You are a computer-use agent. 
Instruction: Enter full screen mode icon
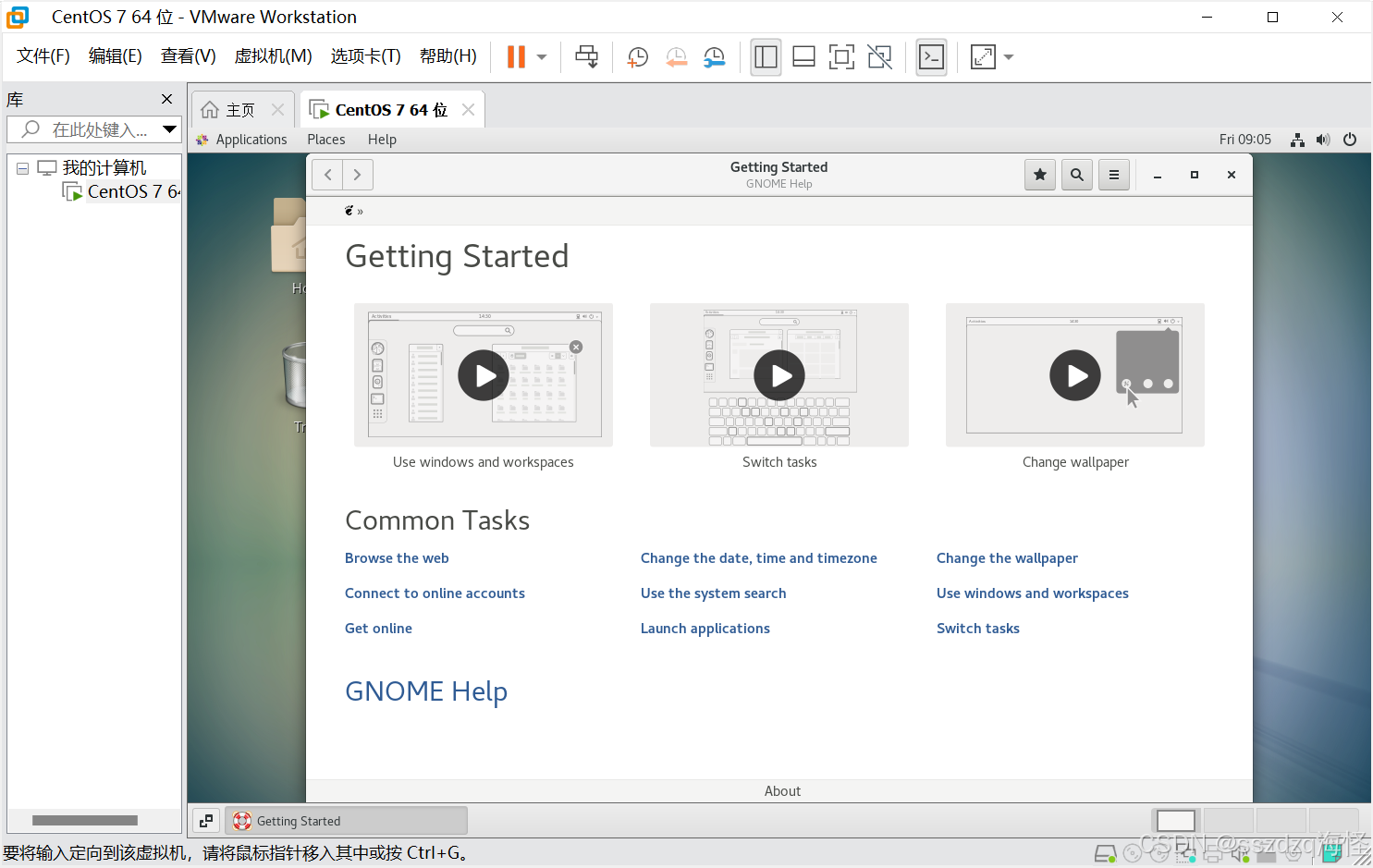tap(841, 57)
